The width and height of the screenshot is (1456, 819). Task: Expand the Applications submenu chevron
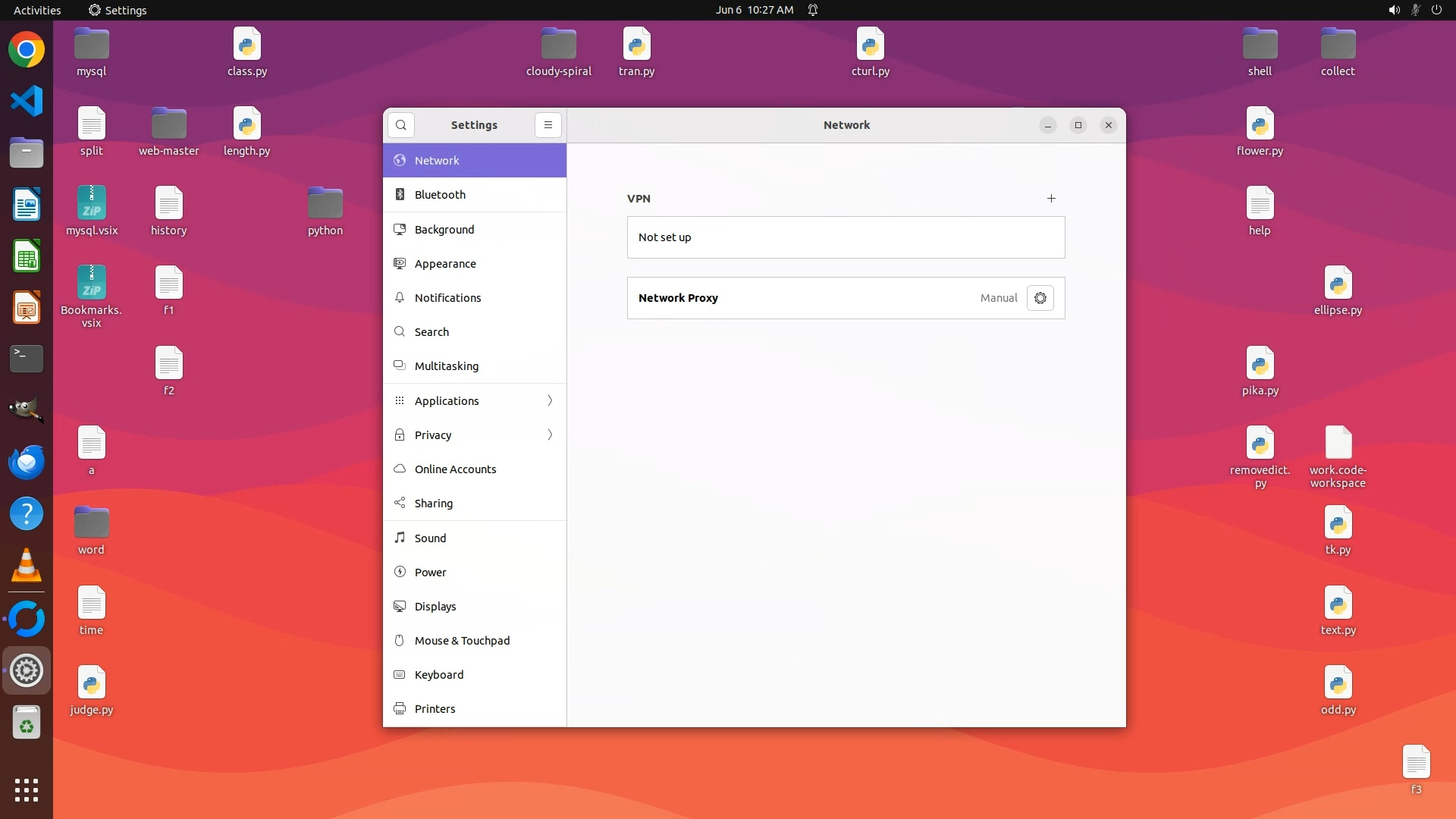click(550, 400)
